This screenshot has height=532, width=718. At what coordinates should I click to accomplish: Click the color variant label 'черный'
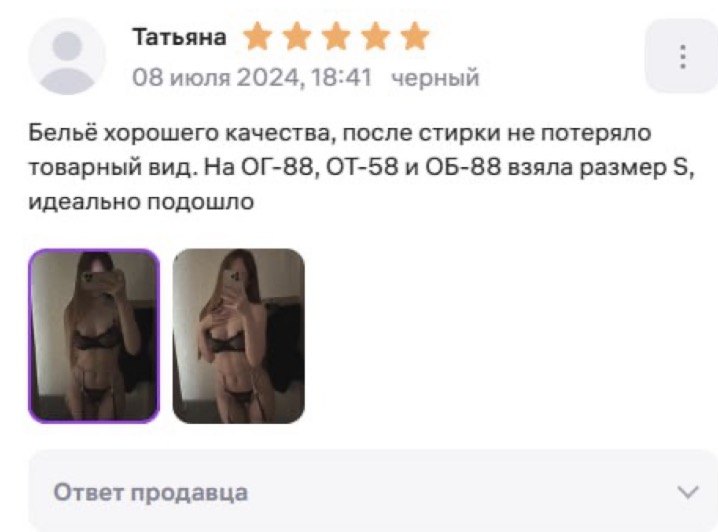pos(435,77)
